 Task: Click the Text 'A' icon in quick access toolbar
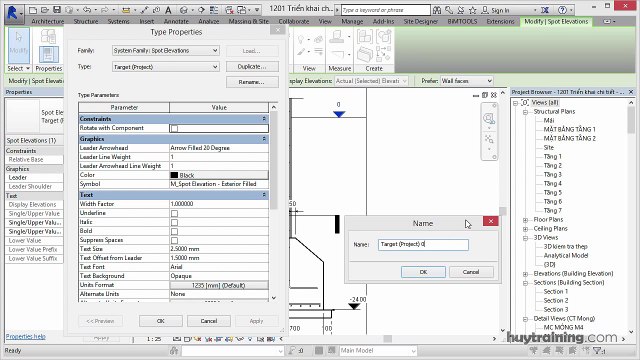[168, 10]
